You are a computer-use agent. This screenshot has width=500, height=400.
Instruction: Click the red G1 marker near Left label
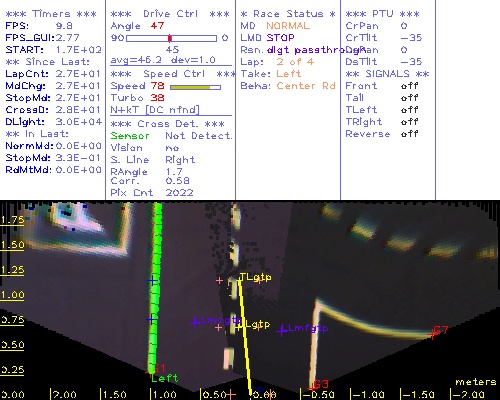(x=157, y=368)
